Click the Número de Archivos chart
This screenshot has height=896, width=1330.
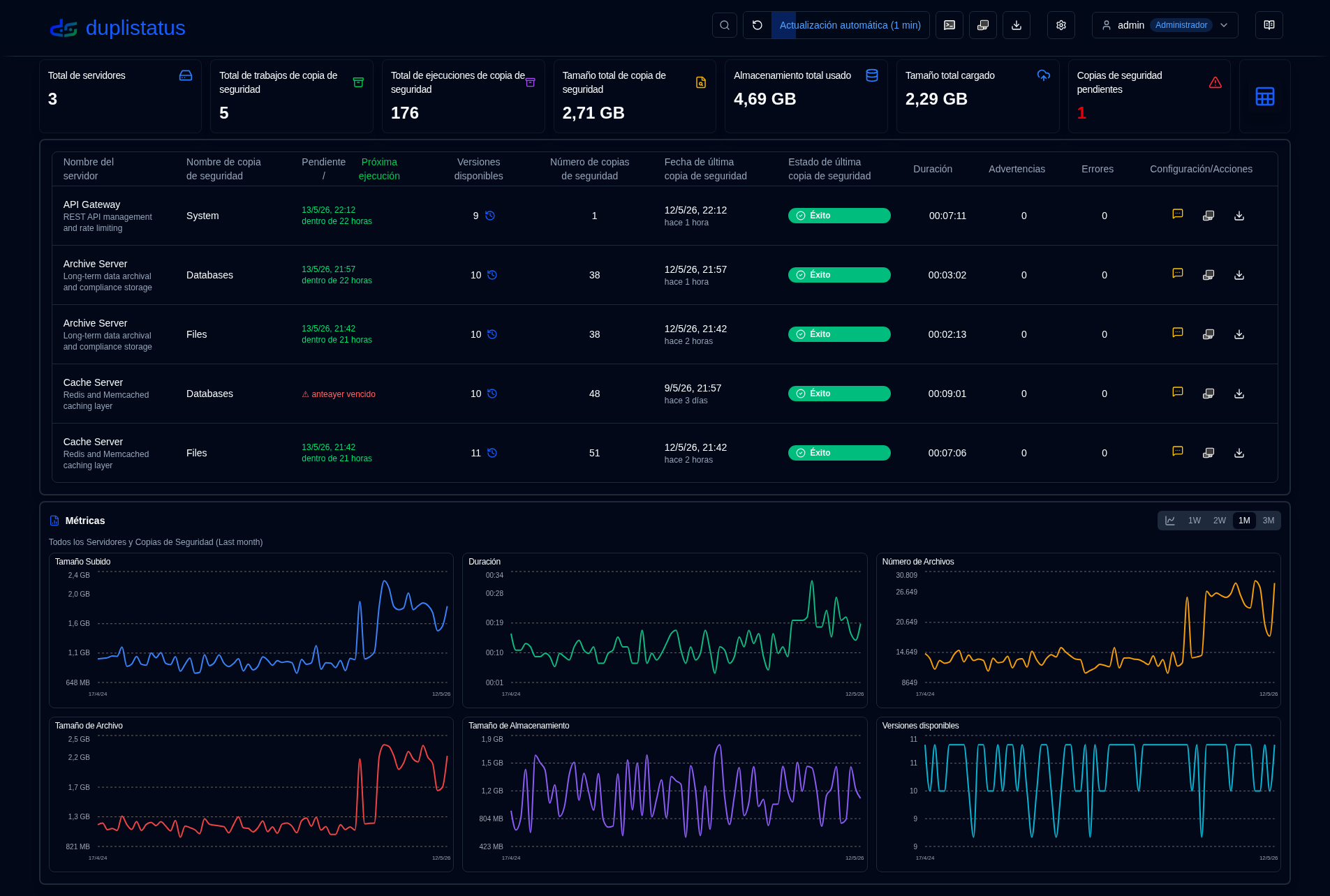pyautogui.click(x=1079, y=630)
